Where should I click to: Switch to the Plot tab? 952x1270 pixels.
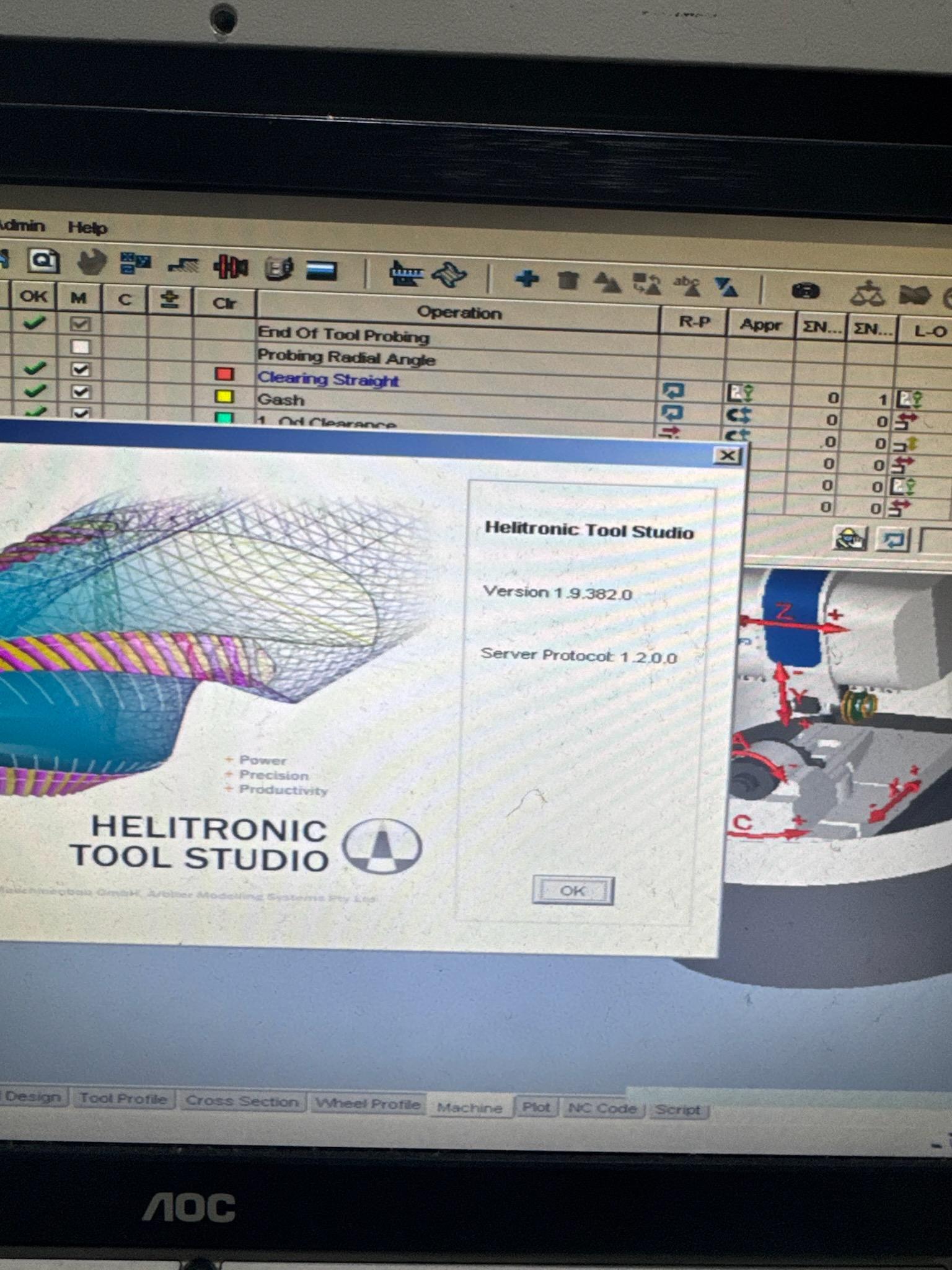coord(536,1108)
